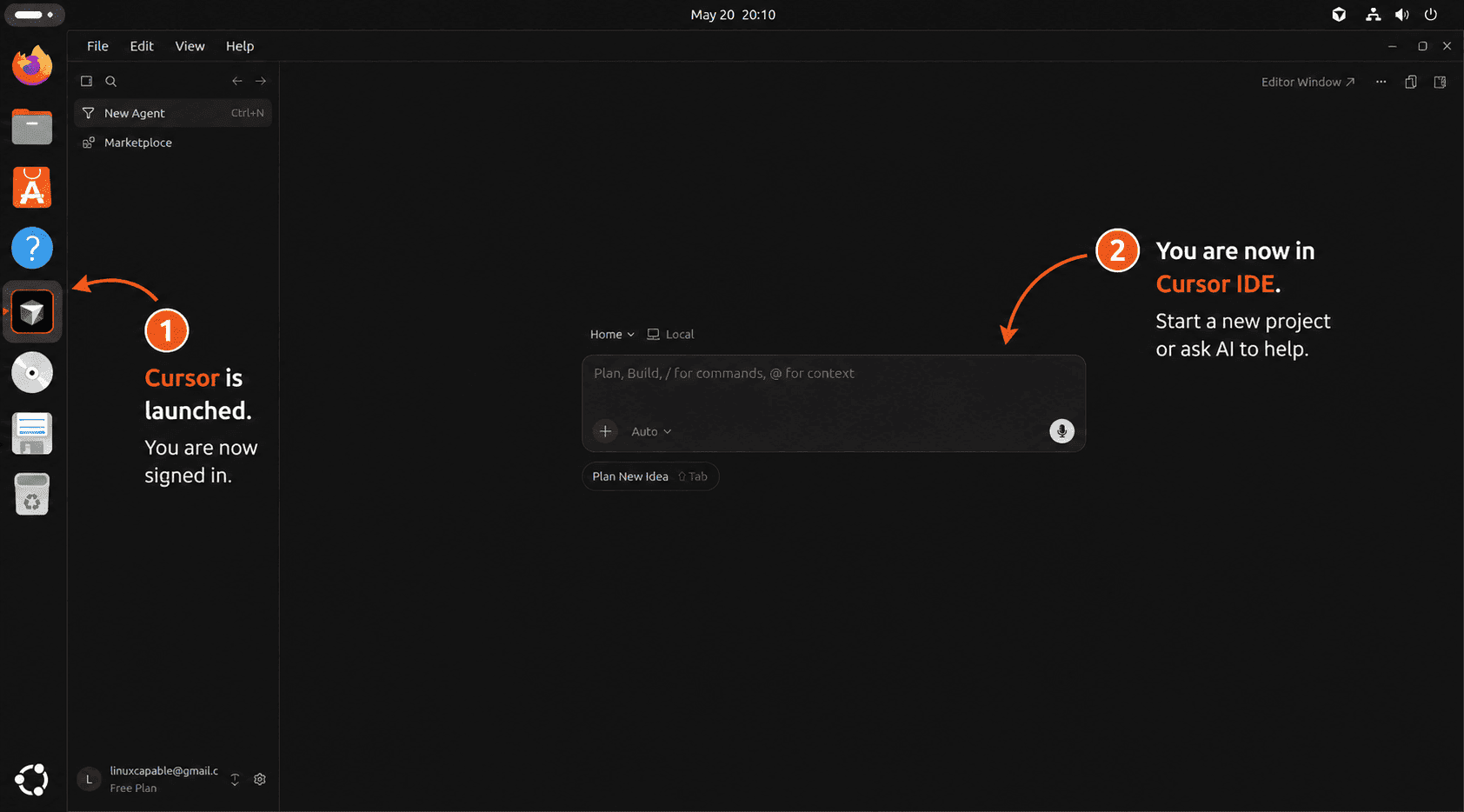Open the three-dot more options menu
This screenshot has width=1464, height=812.
(x=1381, y=82)
